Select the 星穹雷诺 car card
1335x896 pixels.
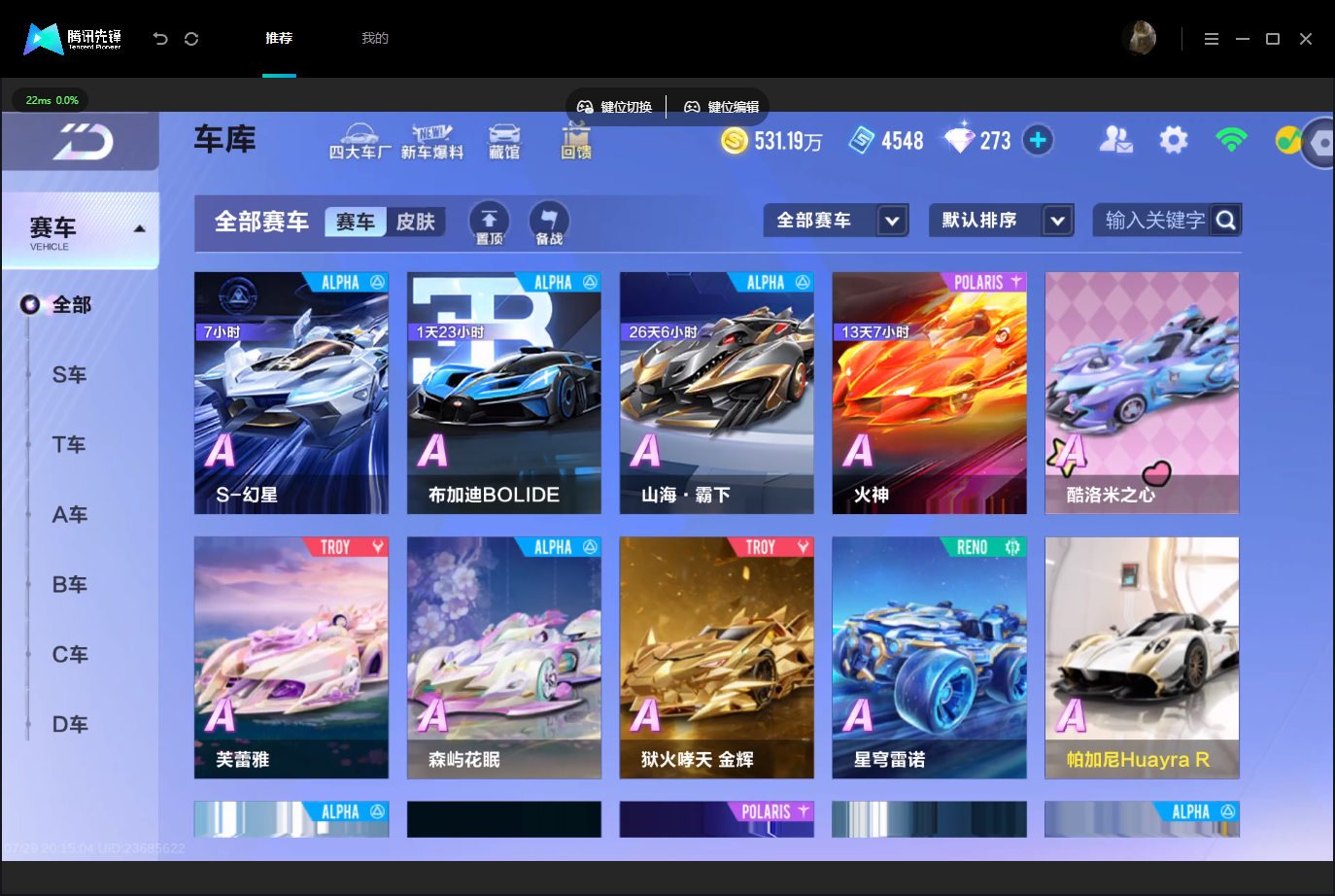pyautogui.click(x=930, y=658)
